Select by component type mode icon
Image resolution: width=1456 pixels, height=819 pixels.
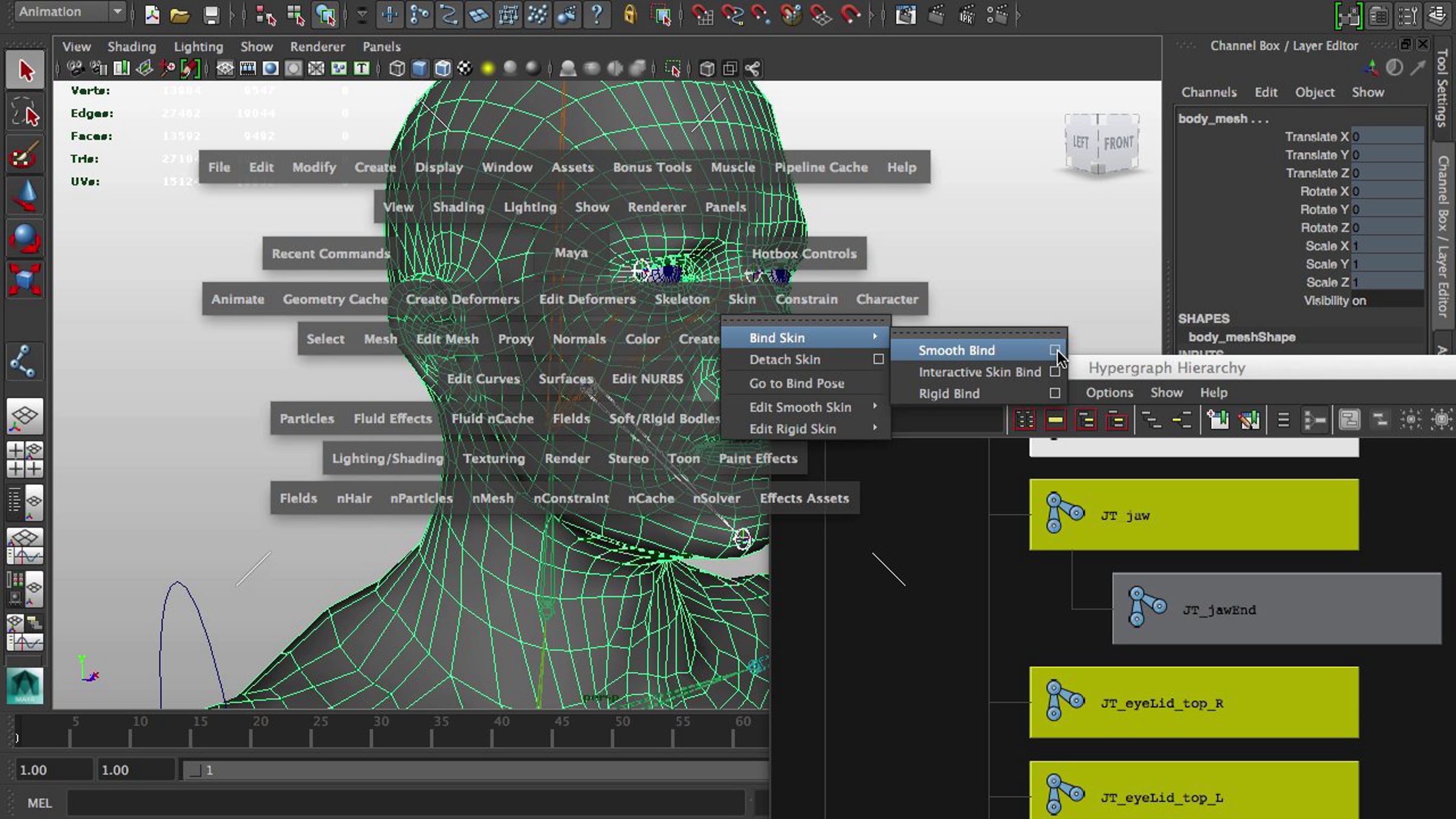click(x=326, y=15)
